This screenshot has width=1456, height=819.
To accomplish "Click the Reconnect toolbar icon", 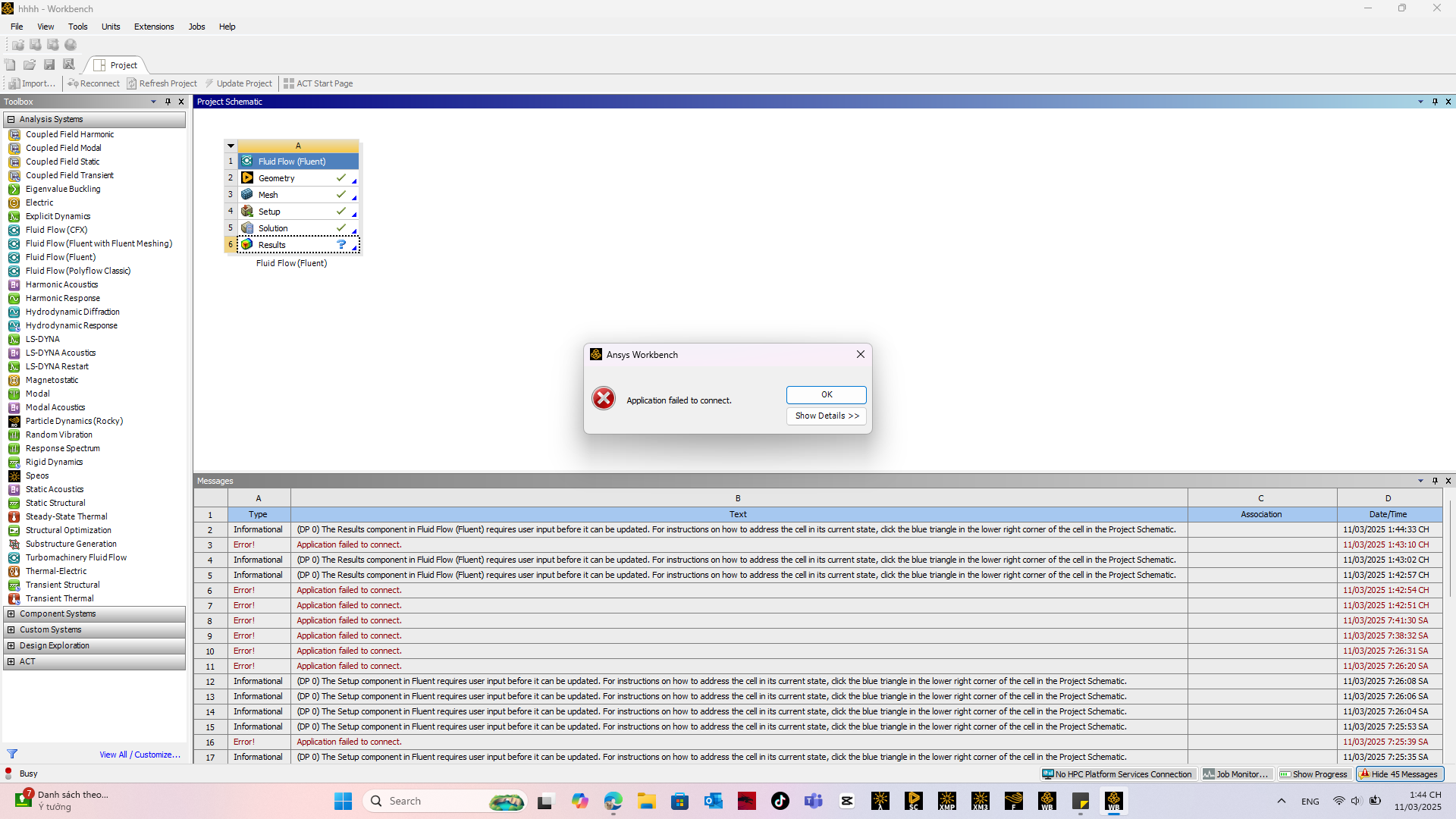I will pyautogui.click(x=74, y=83).
